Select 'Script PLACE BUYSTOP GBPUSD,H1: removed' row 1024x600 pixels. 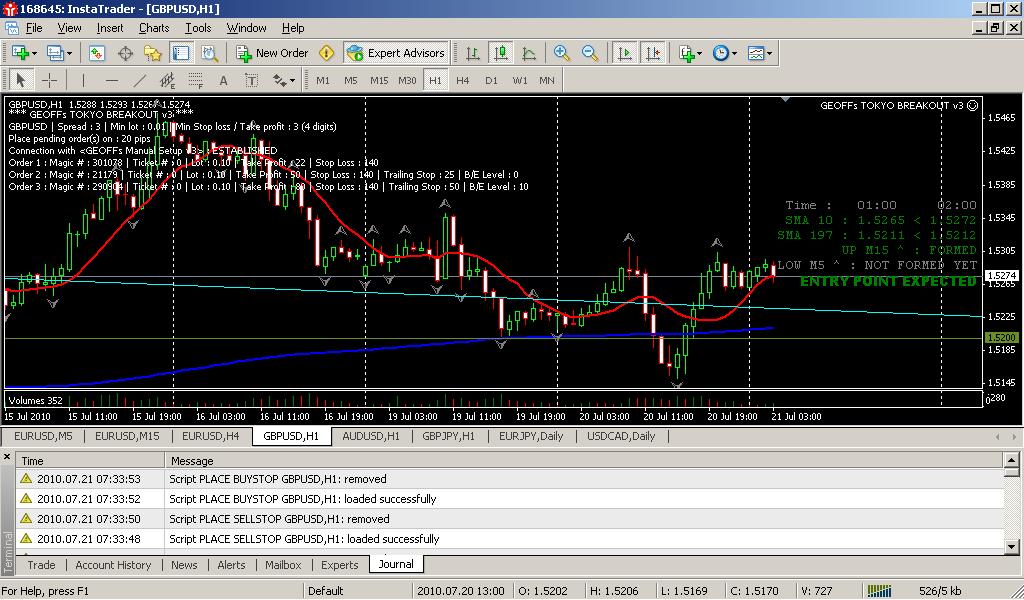tap(509, 479)
